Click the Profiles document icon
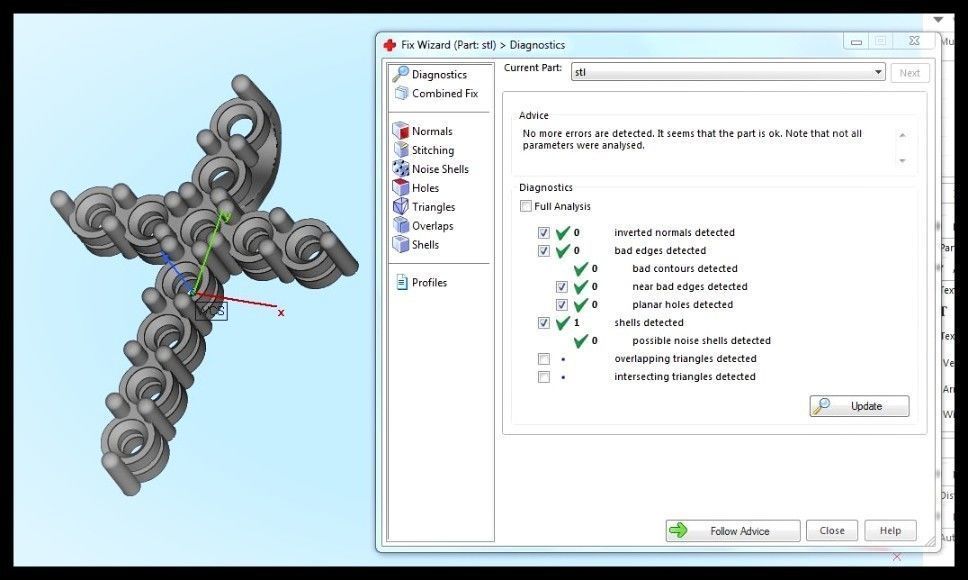The width and height of the screenshot is (968, 580). [402, 283]
